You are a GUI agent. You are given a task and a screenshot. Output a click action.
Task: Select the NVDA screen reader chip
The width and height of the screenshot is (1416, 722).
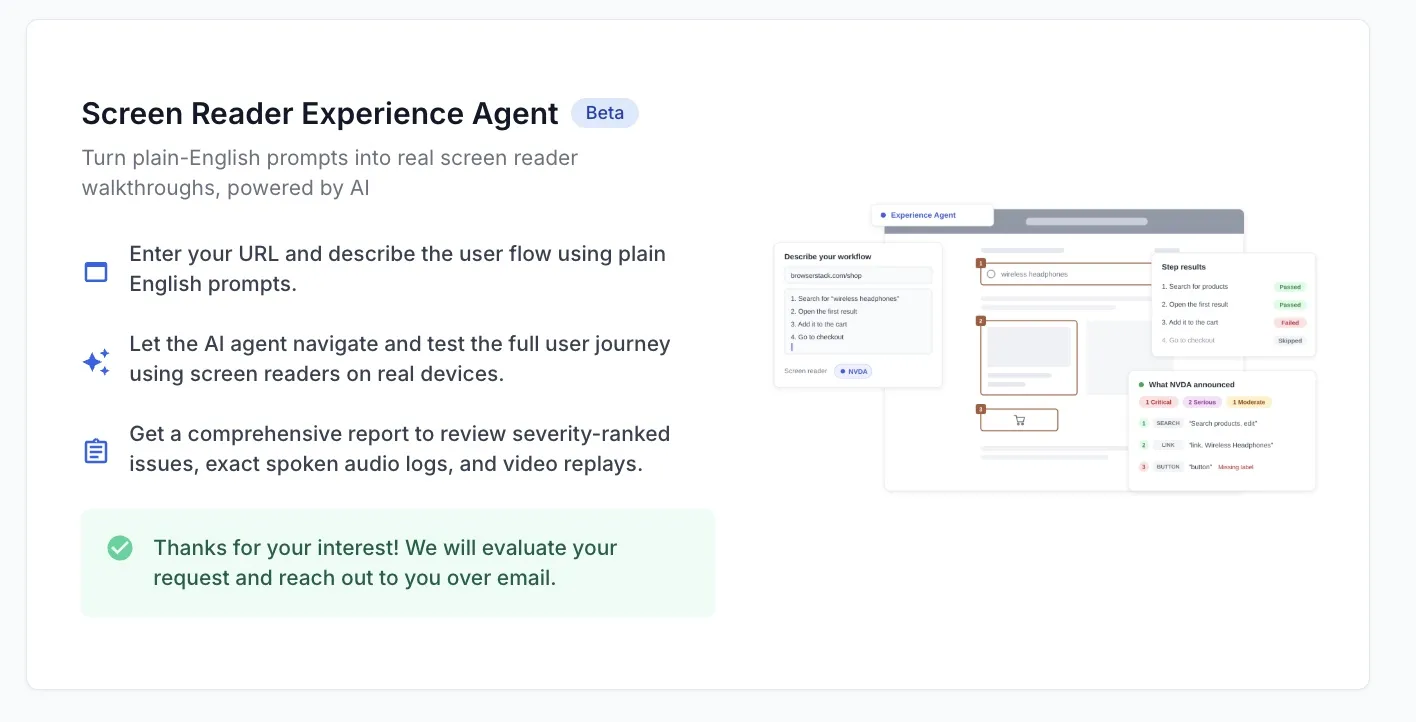click(854, 371)
